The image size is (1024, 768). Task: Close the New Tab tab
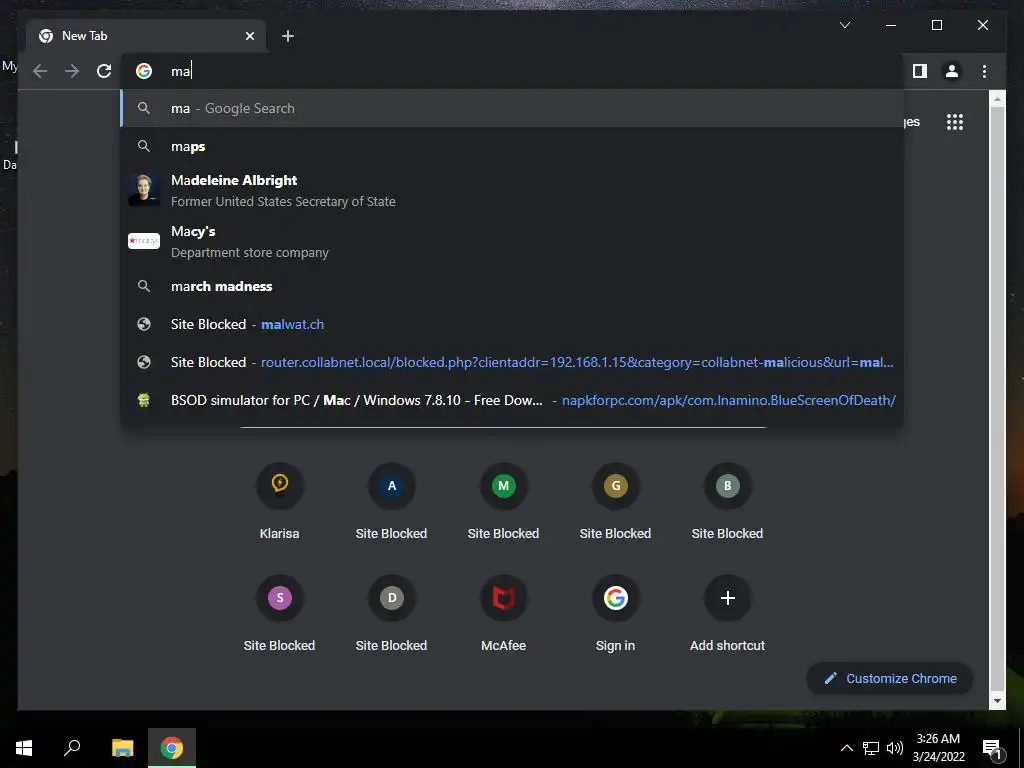(249, 36)
